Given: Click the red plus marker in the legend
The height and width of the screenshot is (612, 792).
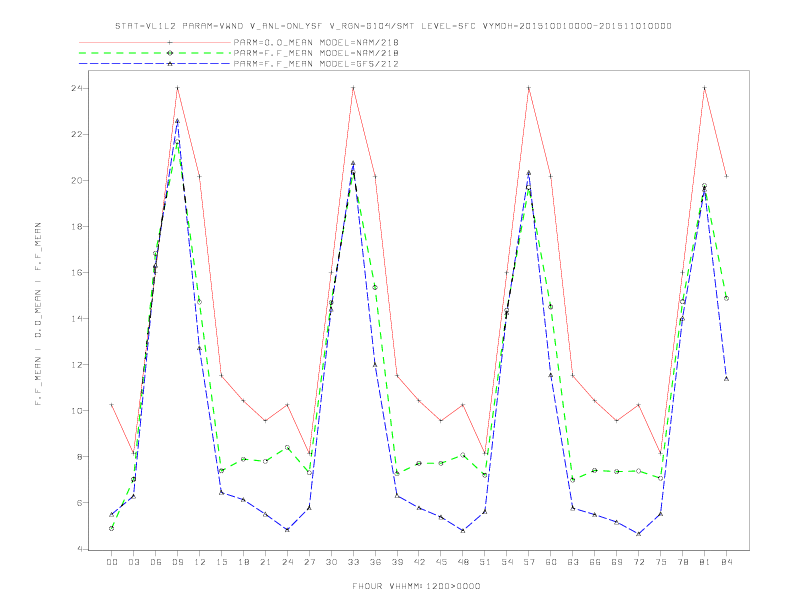Looking at the screenshot, I should pos(170,42).
